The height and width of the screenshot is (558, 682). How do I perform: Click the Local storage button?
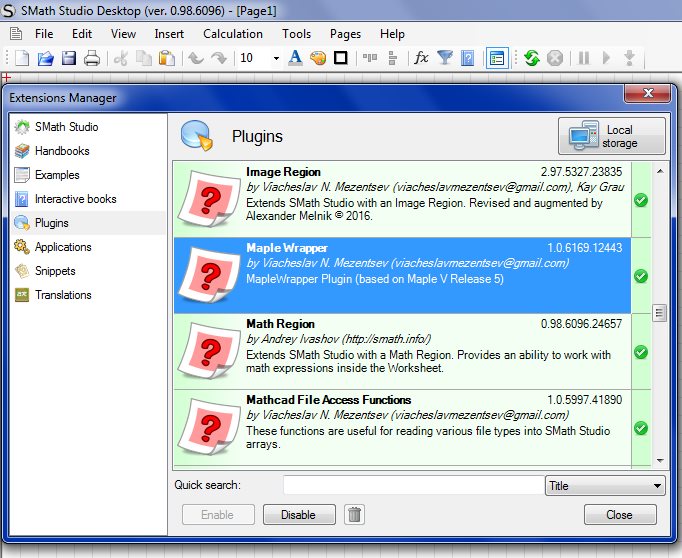tap(611, 136)
